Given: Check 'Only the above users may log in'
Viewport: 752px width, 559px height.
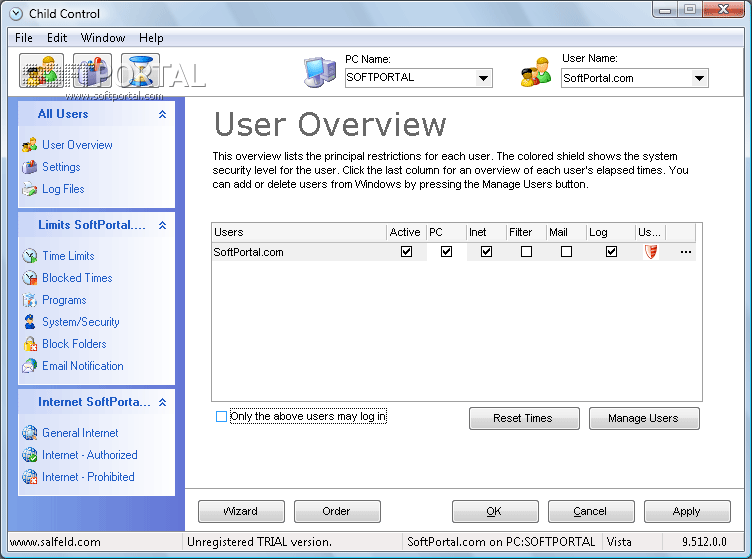Looking at the screenshot, I should tap(221, 417).
